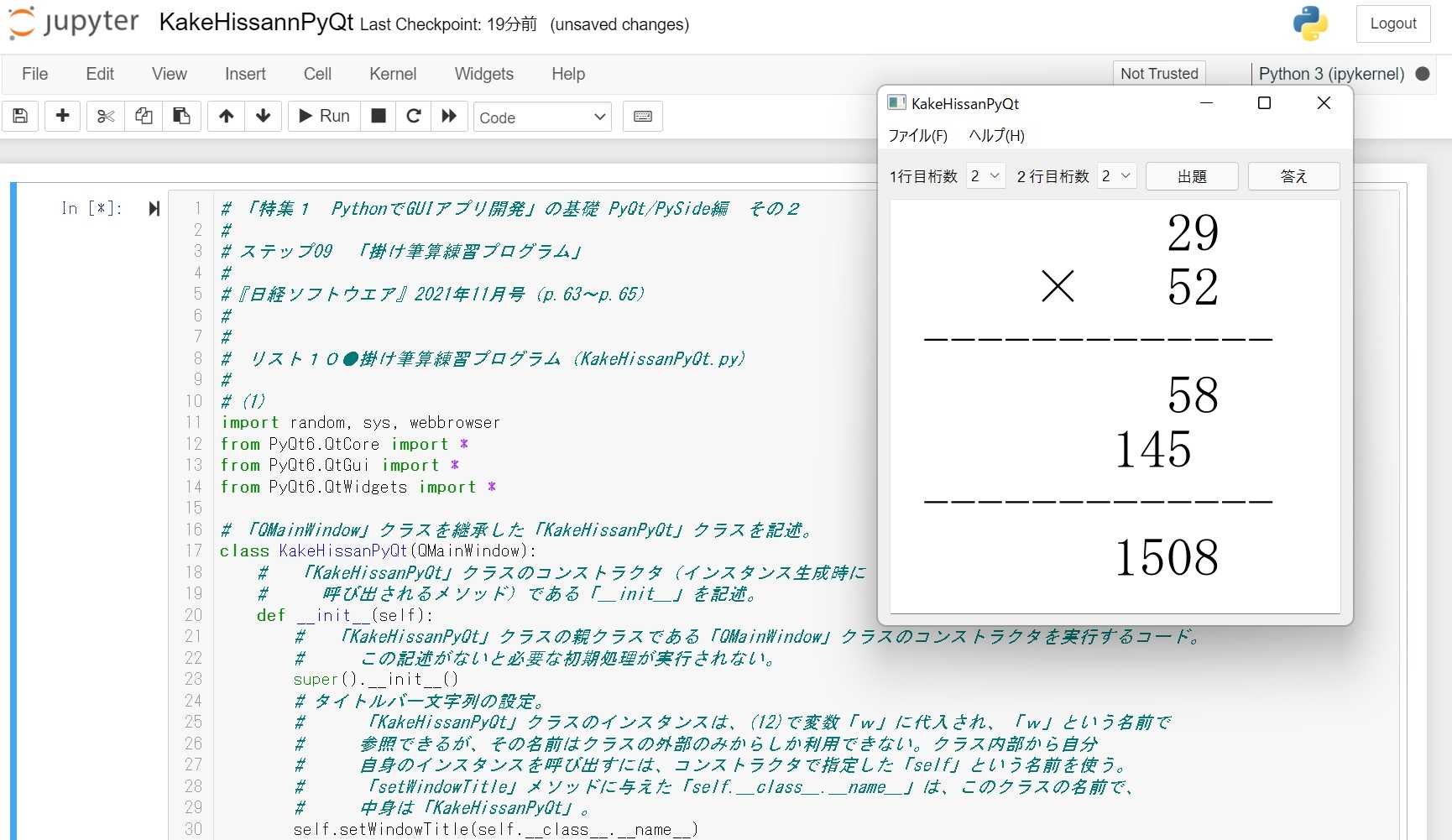The height and width of the screenshot is (840, 1452).
Task: Cut the selected cell
Action: tap(104, 116)
